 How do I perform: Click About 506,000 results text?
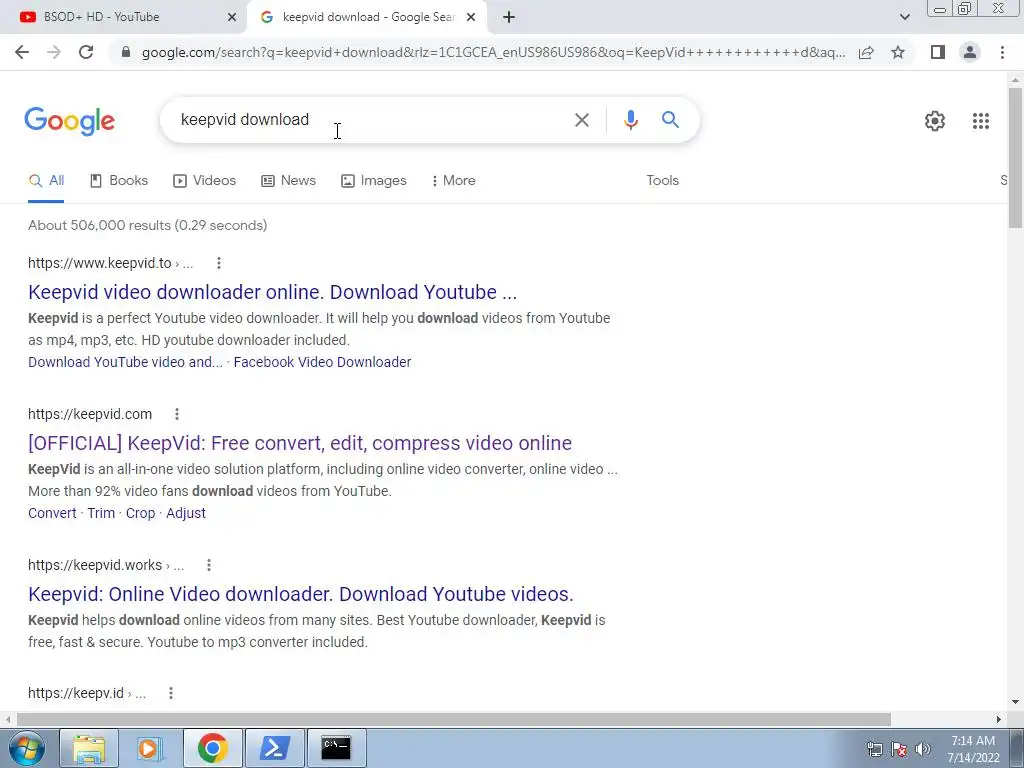pyautogui.click(x=148, y=225)
